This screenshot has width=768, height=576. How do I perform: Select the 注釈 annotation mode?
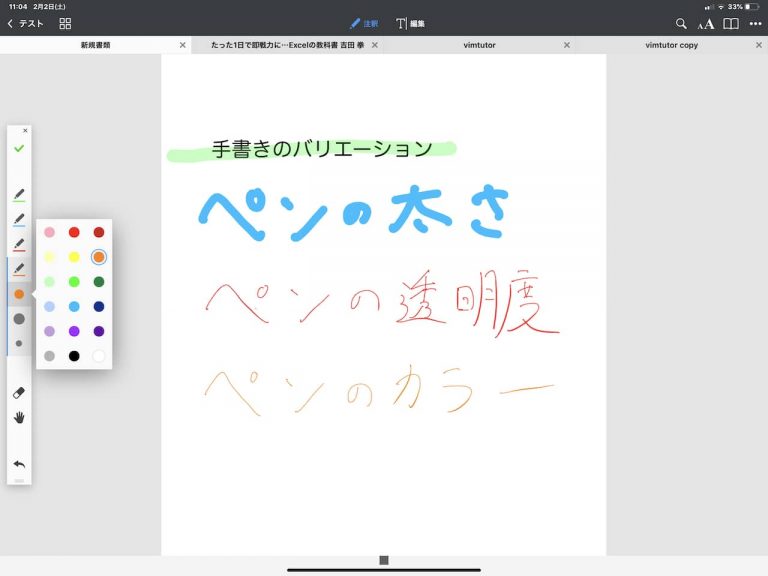point(364,24)
